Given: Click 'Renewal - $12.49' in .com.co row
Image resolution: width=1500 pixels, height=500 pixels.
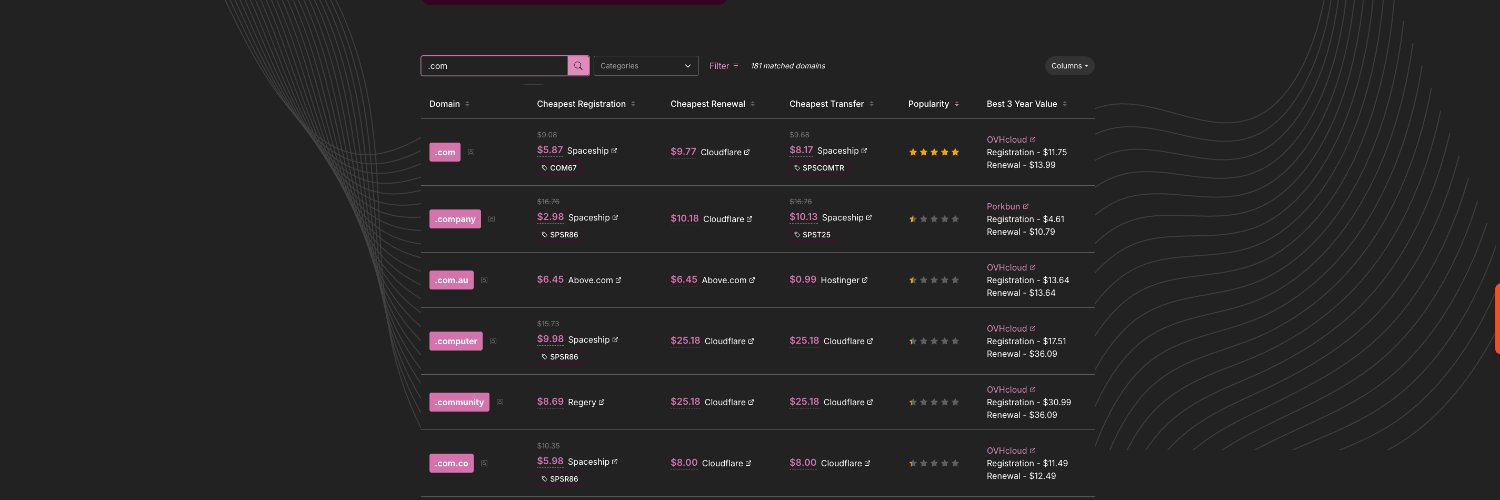Looking at the screenshot, I should point(1021,476).
